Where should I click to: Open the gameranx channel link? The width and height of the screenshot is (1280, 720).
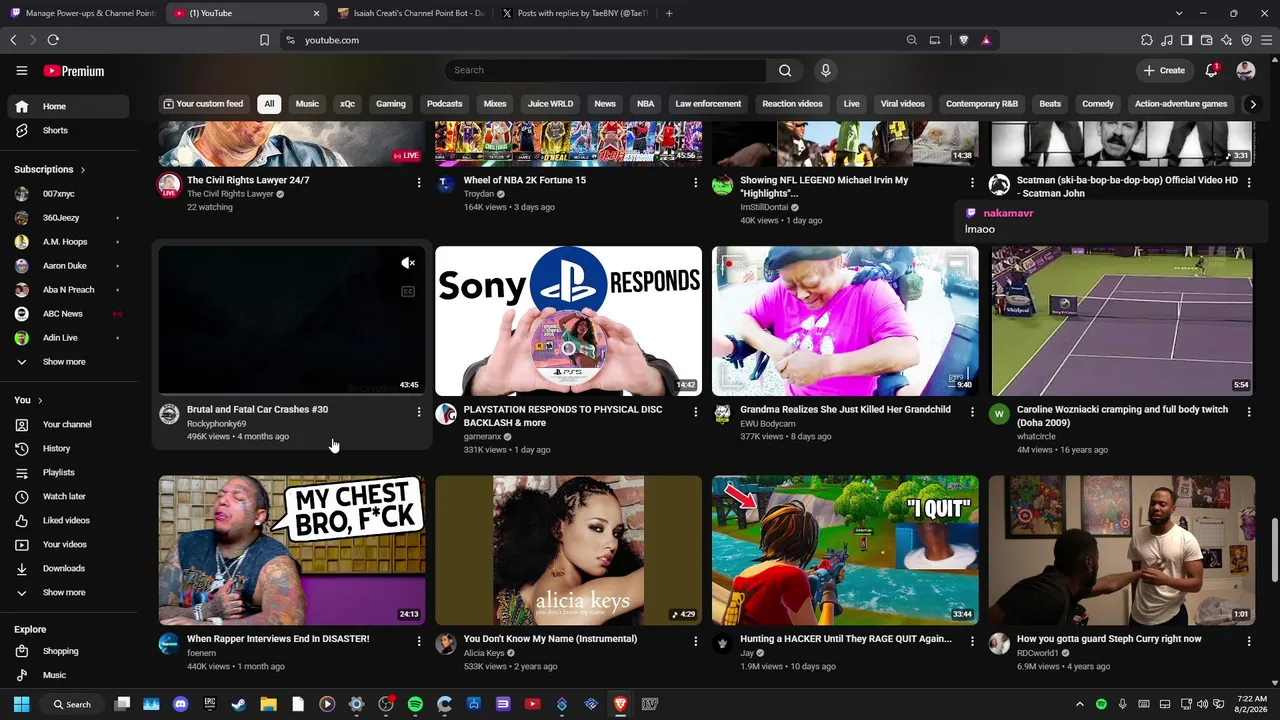[x=482, y=437]
